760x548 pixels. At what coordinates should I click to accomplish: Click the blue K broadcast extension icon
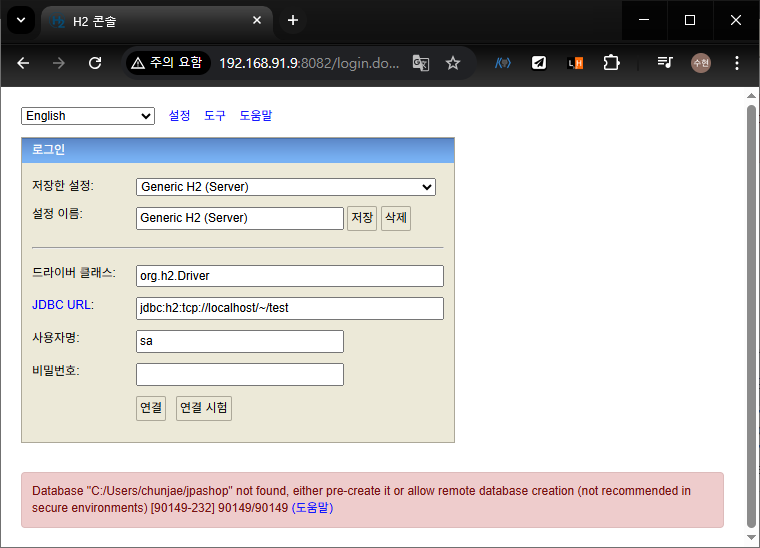coord(503,63)
